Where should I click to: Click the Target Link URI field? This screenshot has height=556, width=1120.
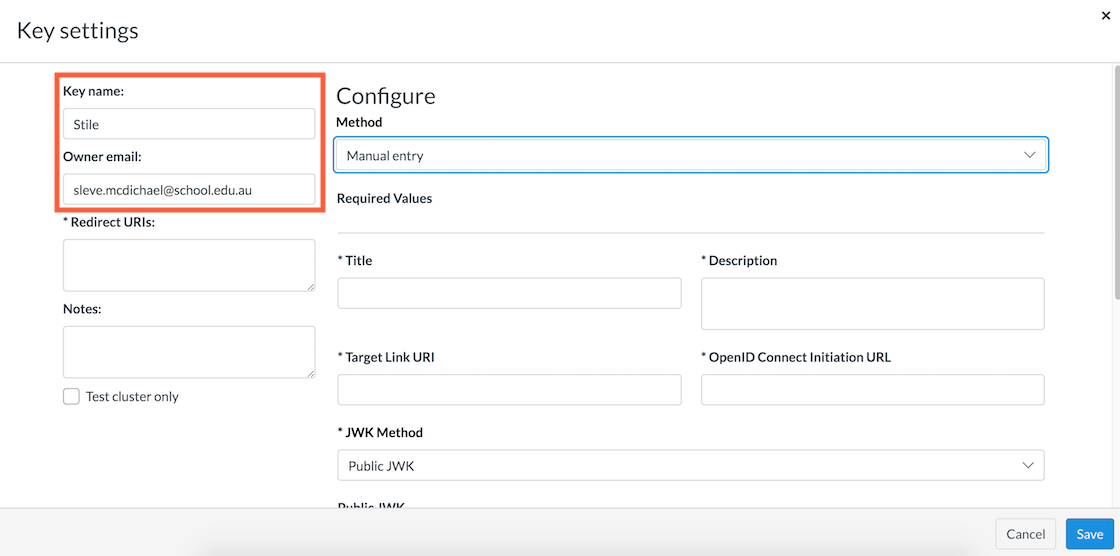(x=509, y=389)
